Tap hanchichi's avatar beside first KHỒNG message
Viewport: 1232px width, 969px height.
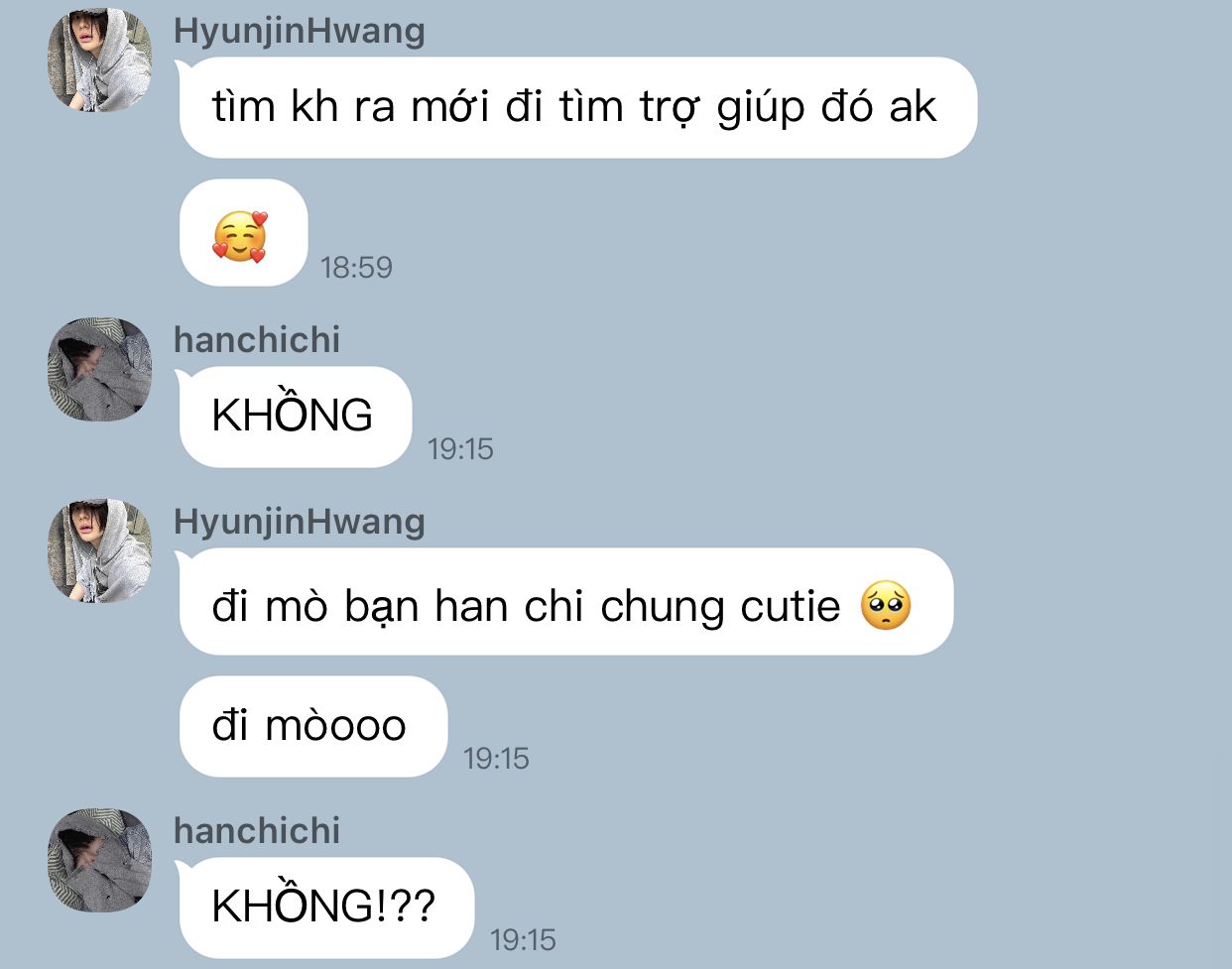(100, 369)
